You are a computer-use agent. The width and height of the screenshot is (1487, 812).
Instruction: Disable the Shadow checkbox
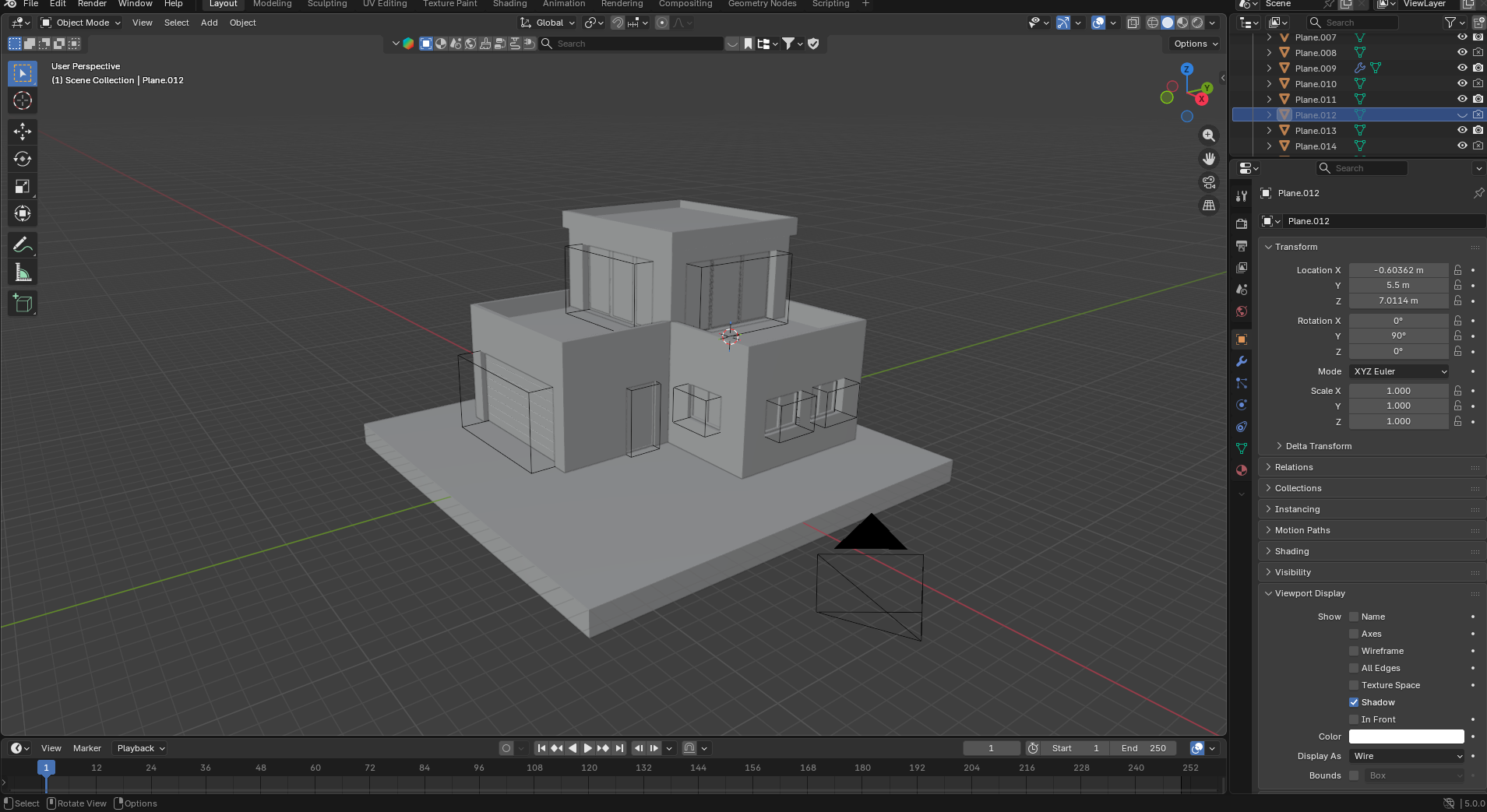[1354, 702]
